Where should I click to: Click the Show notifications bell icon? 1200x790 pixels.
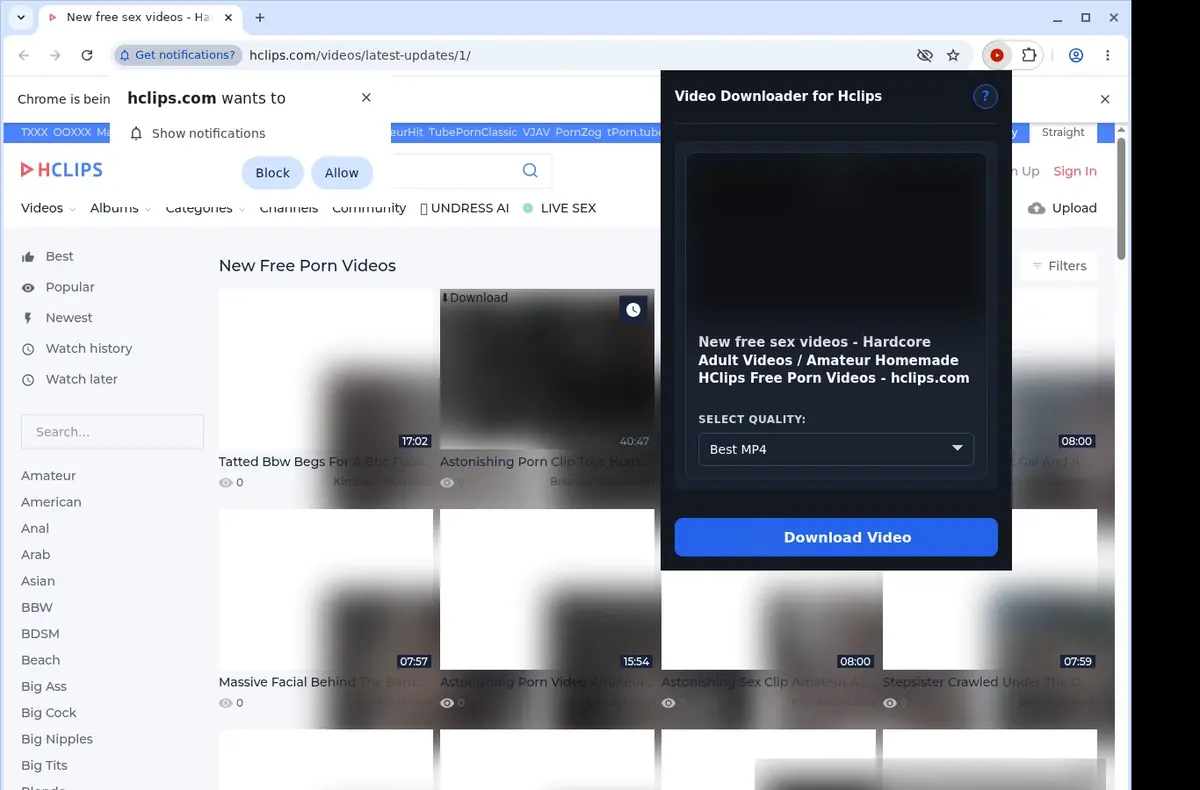136,133
